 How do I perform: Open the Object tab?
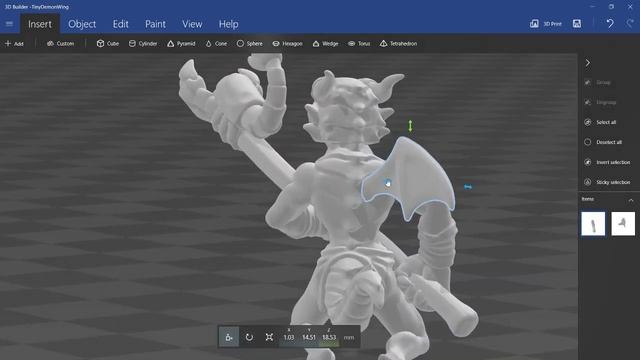(x=82, y=24)
